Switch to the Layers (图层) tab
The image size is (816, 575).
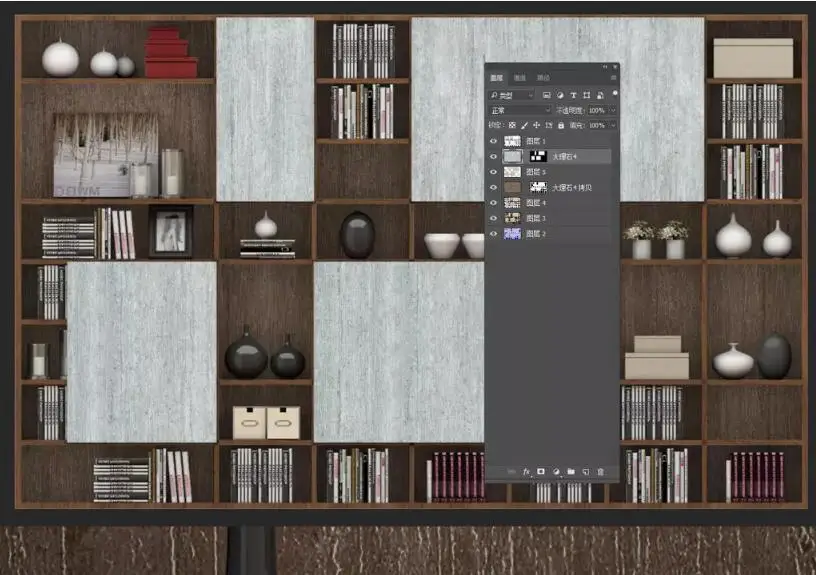(x=496, y=78)
